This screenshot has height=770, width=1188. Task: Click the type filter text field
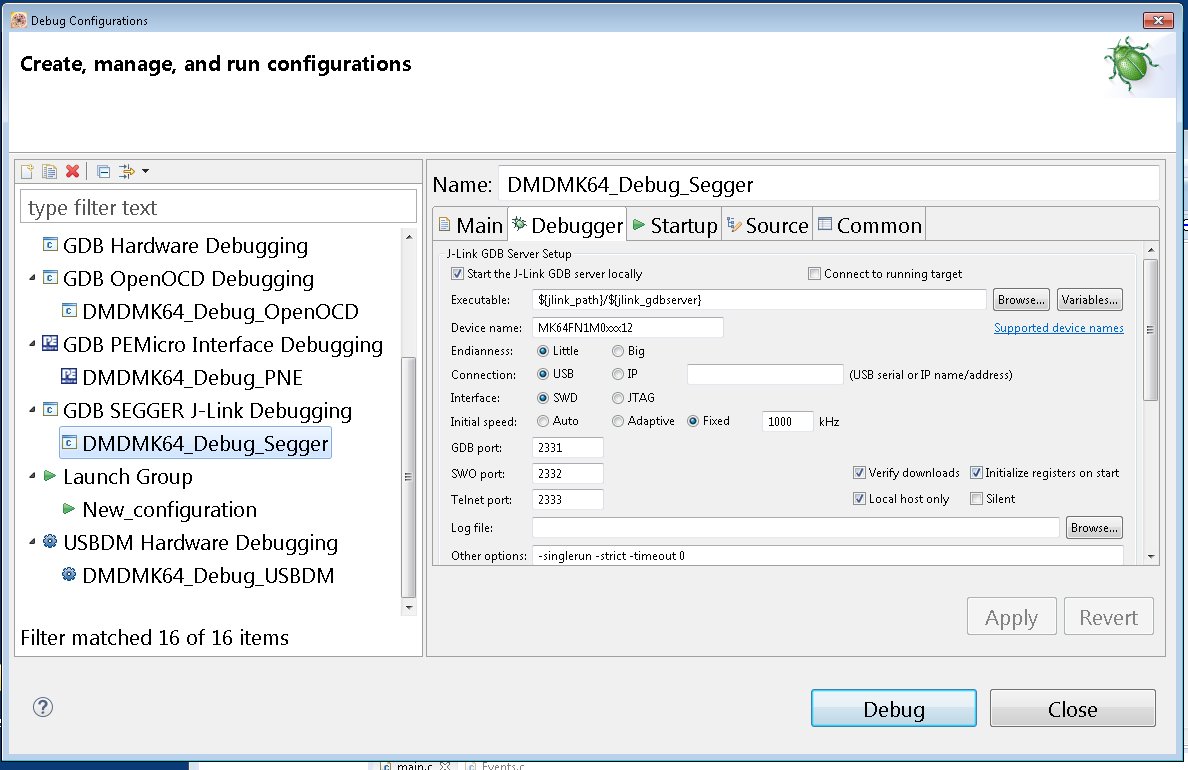218,207
